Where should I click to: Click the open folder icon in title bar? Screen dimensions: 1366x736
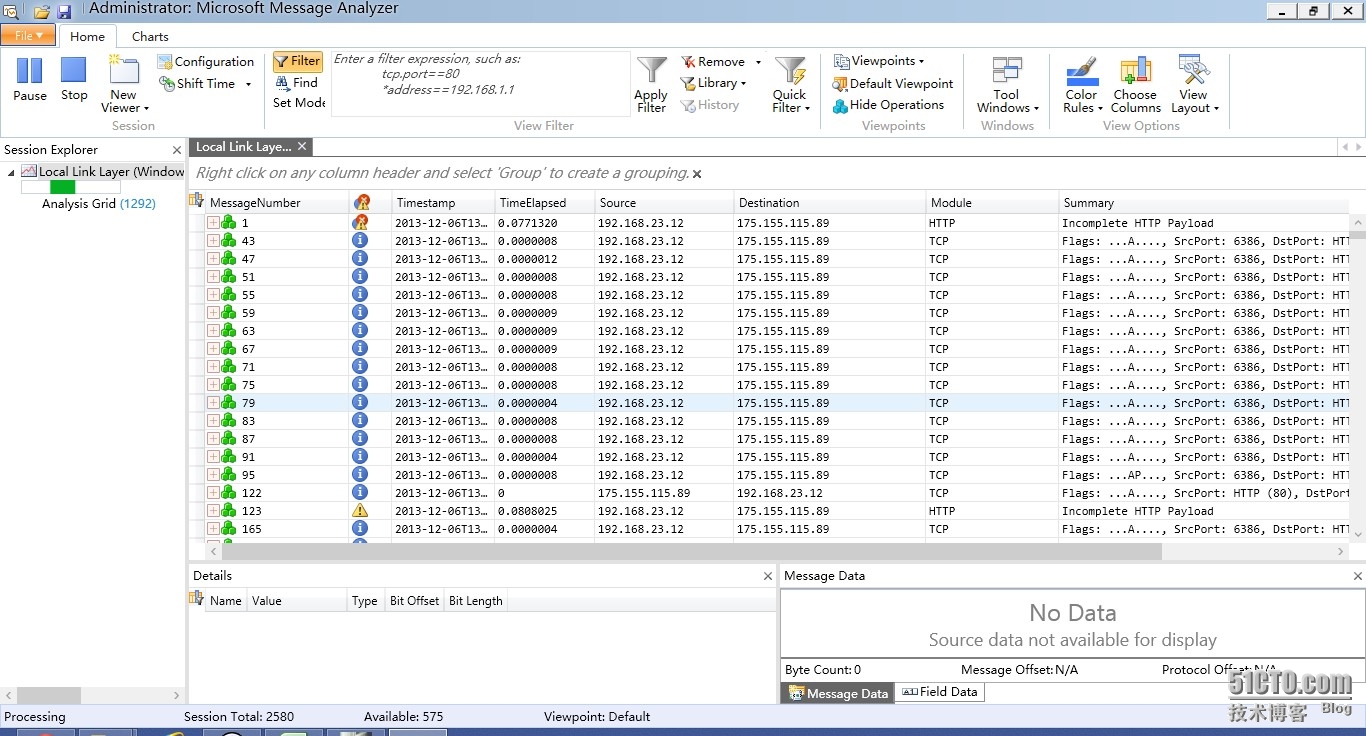pyautogui.click(x=42, y=12)
